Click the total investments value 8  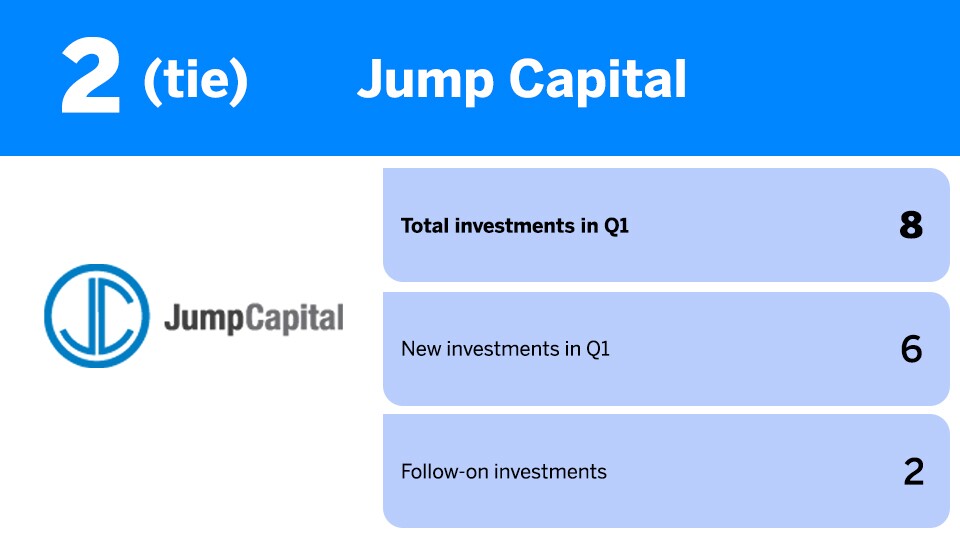(910, 226)
